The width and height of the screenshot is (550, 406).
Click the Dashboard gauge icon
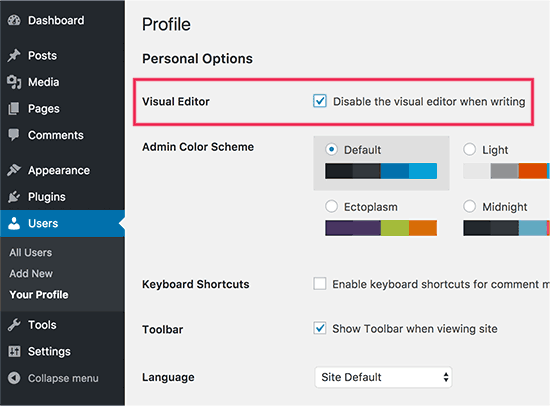click(14, 20)
